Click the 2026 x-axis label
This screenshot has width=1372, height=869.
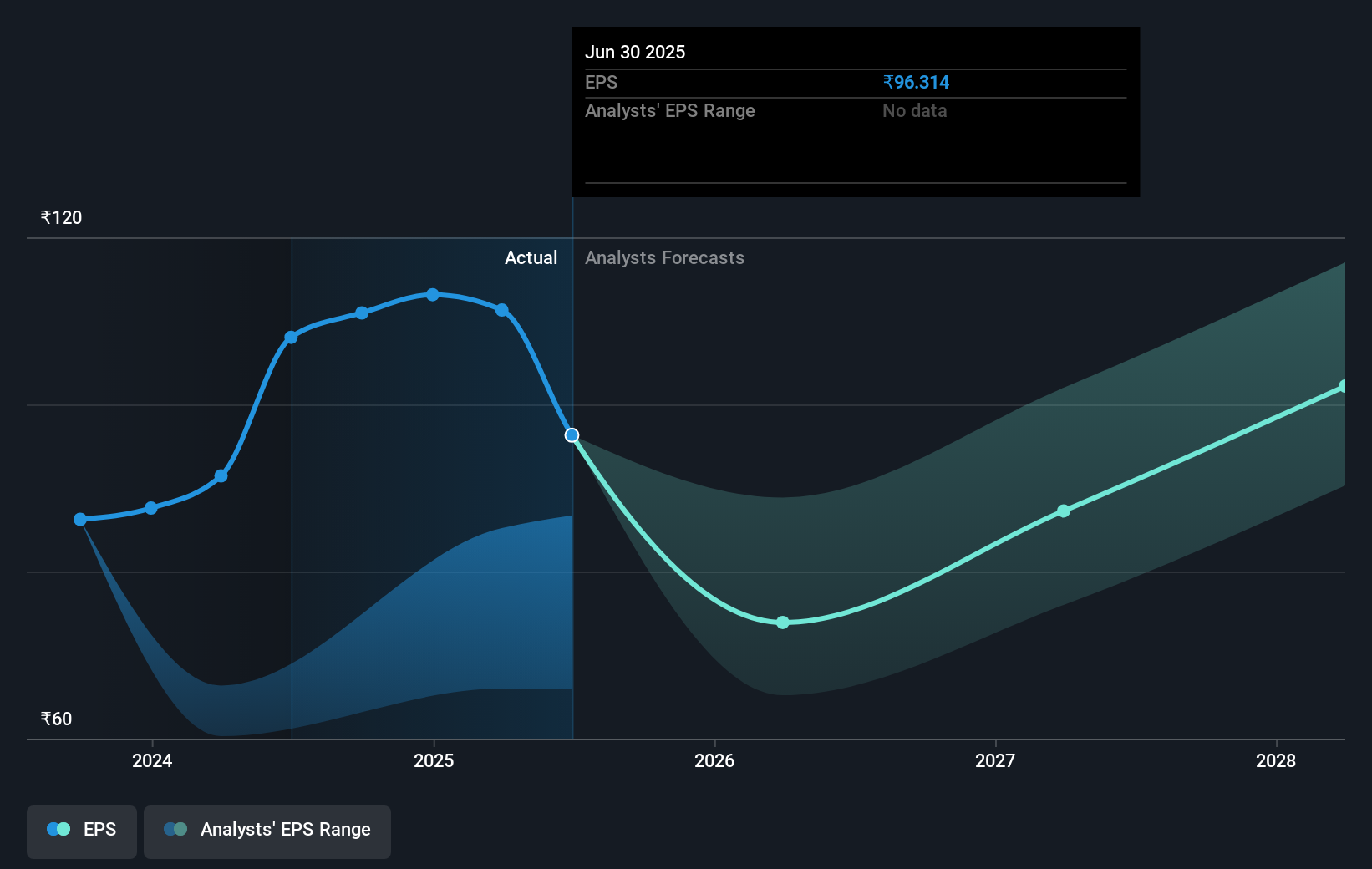tap(714, 761)
